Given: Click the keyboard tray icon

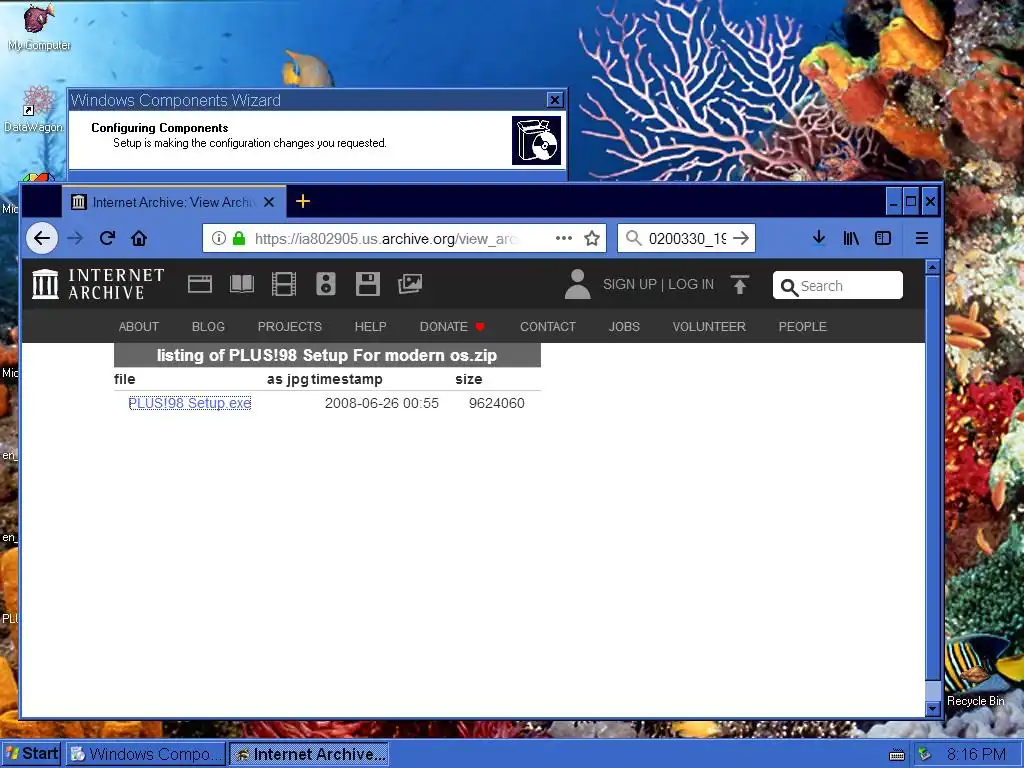Looking at the screenshot, I should (897, 755).
